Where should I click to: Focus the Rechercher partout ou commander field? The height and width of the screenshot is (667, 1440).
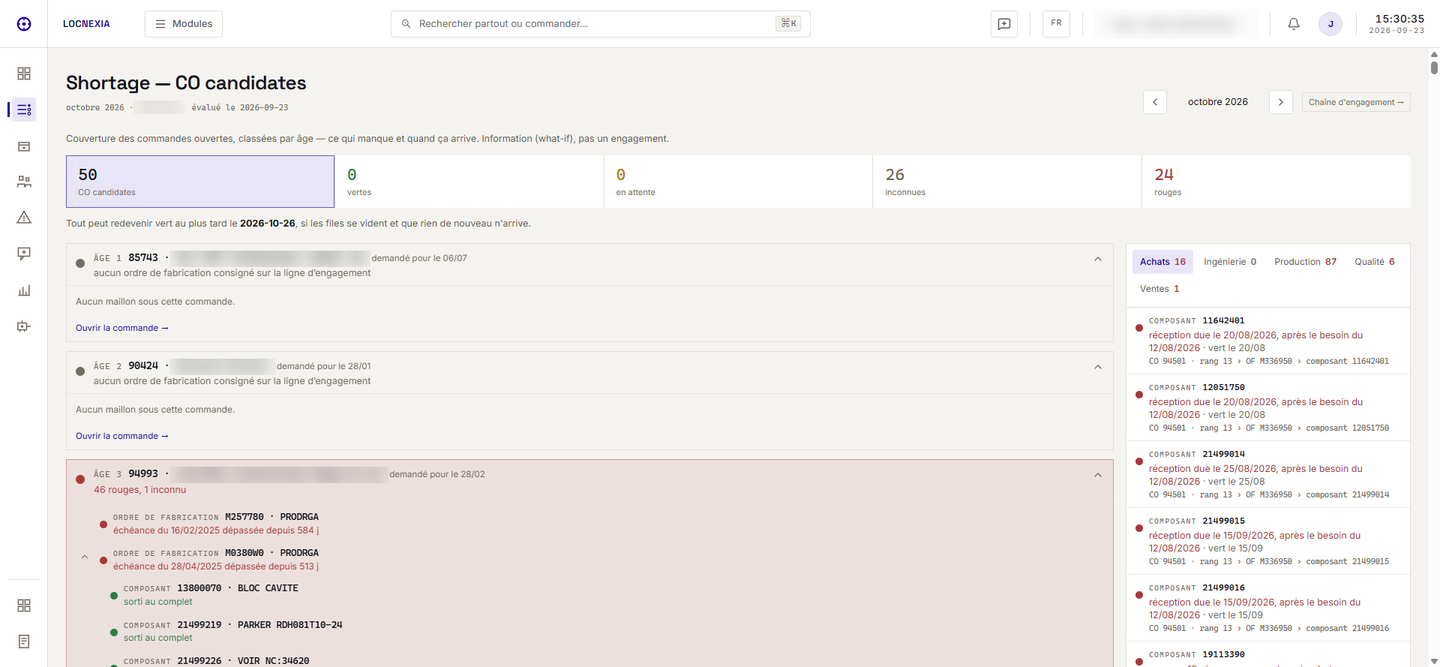tap(600, 23)
